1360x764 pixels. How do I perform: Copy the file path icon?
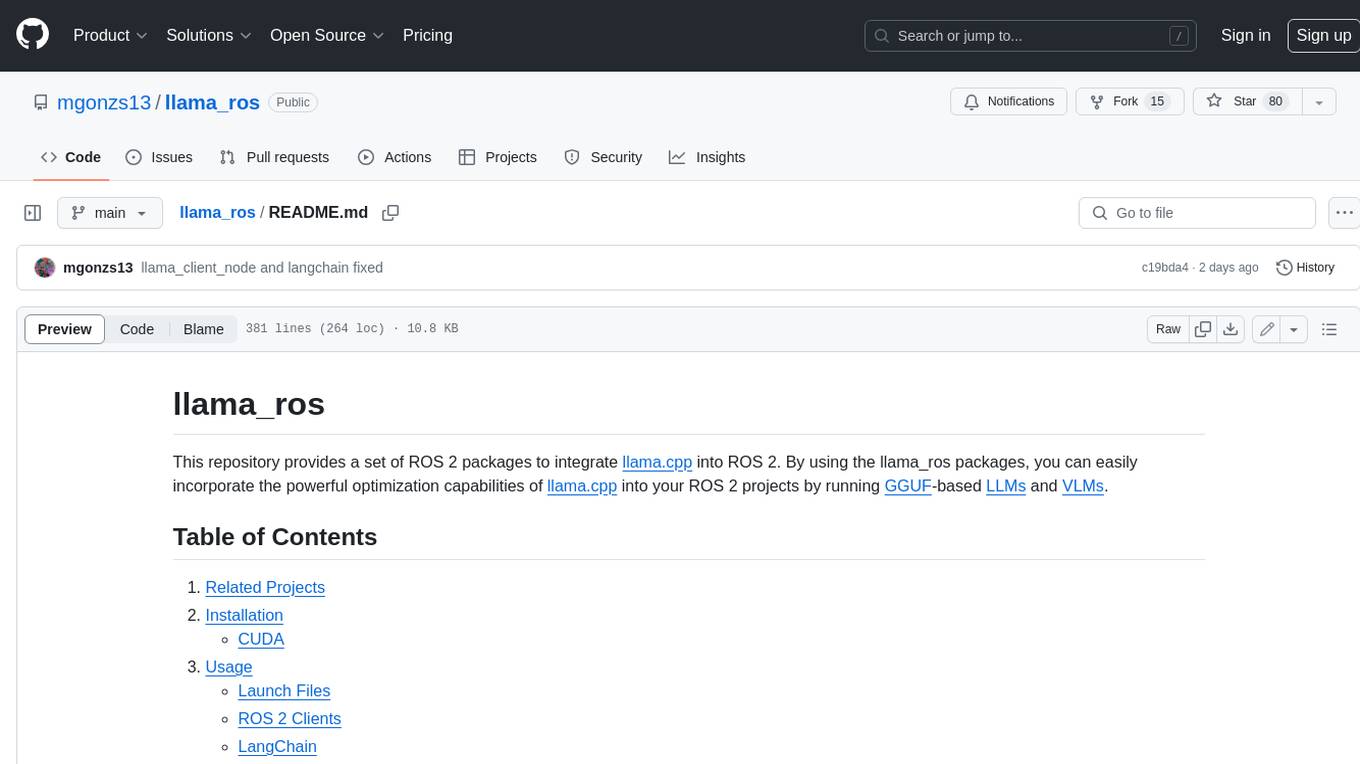point(391,213)
